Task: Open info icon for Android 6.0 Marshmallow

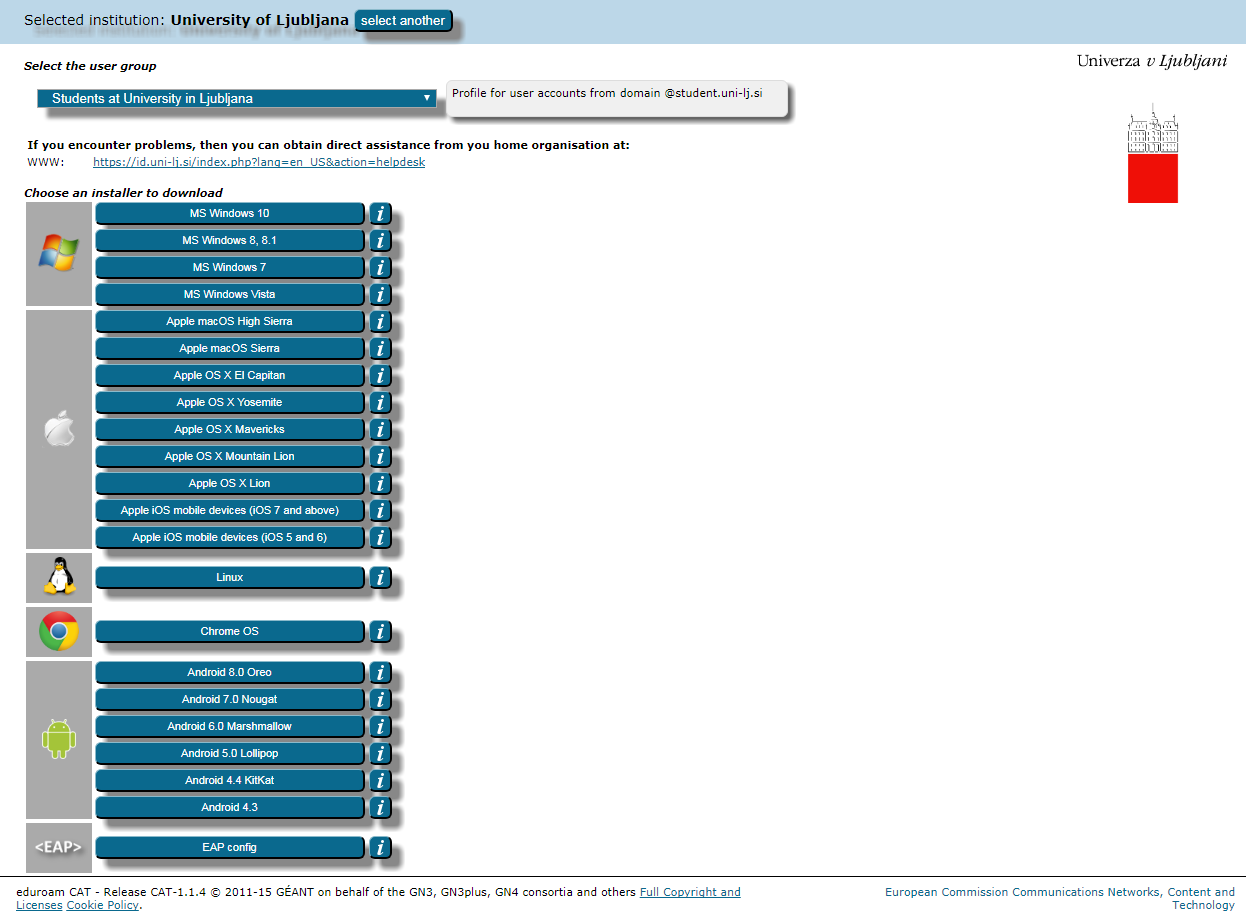Action: 380,727
